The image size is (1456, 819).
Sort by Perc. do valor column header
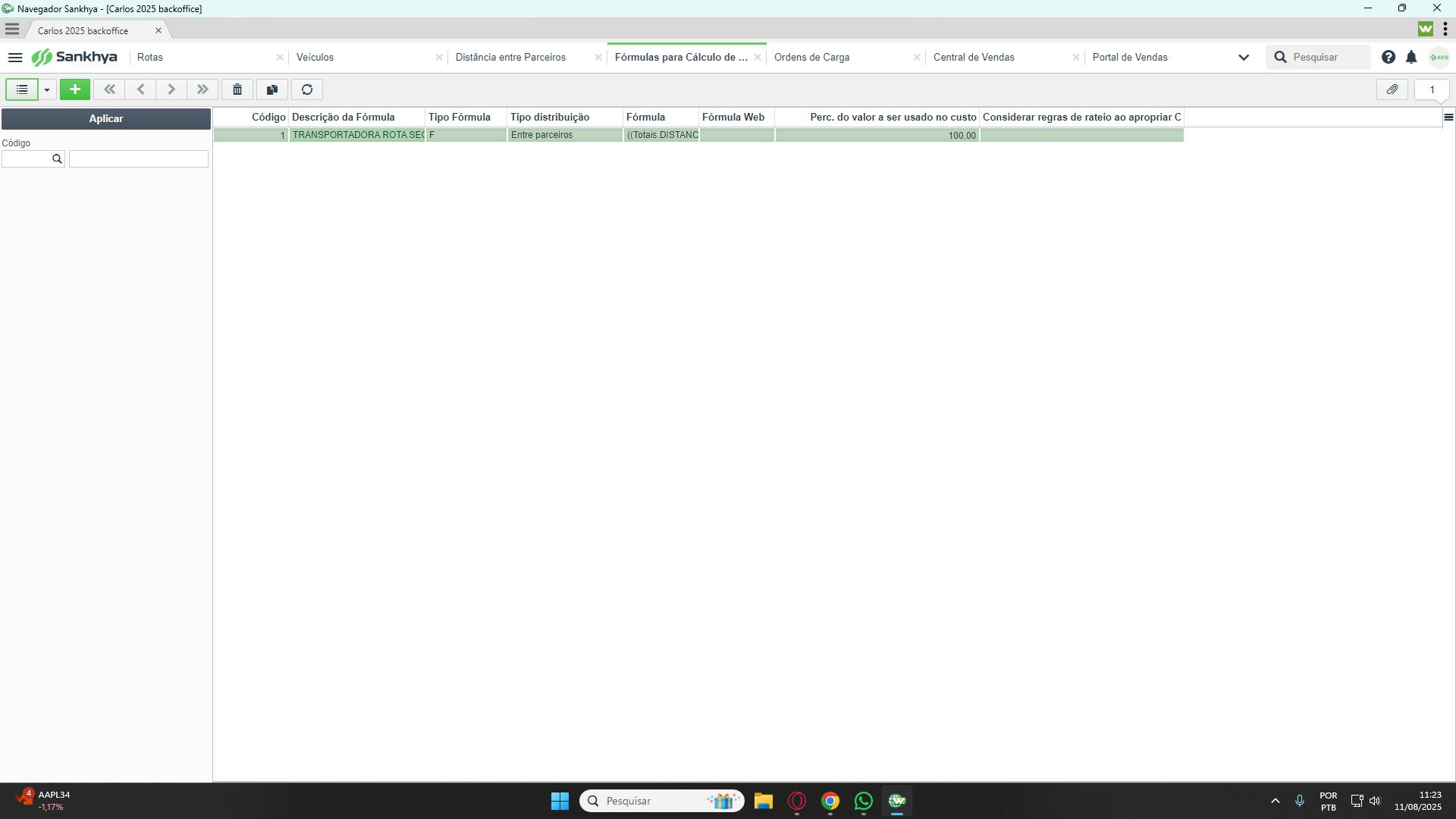tap(877, 118)
